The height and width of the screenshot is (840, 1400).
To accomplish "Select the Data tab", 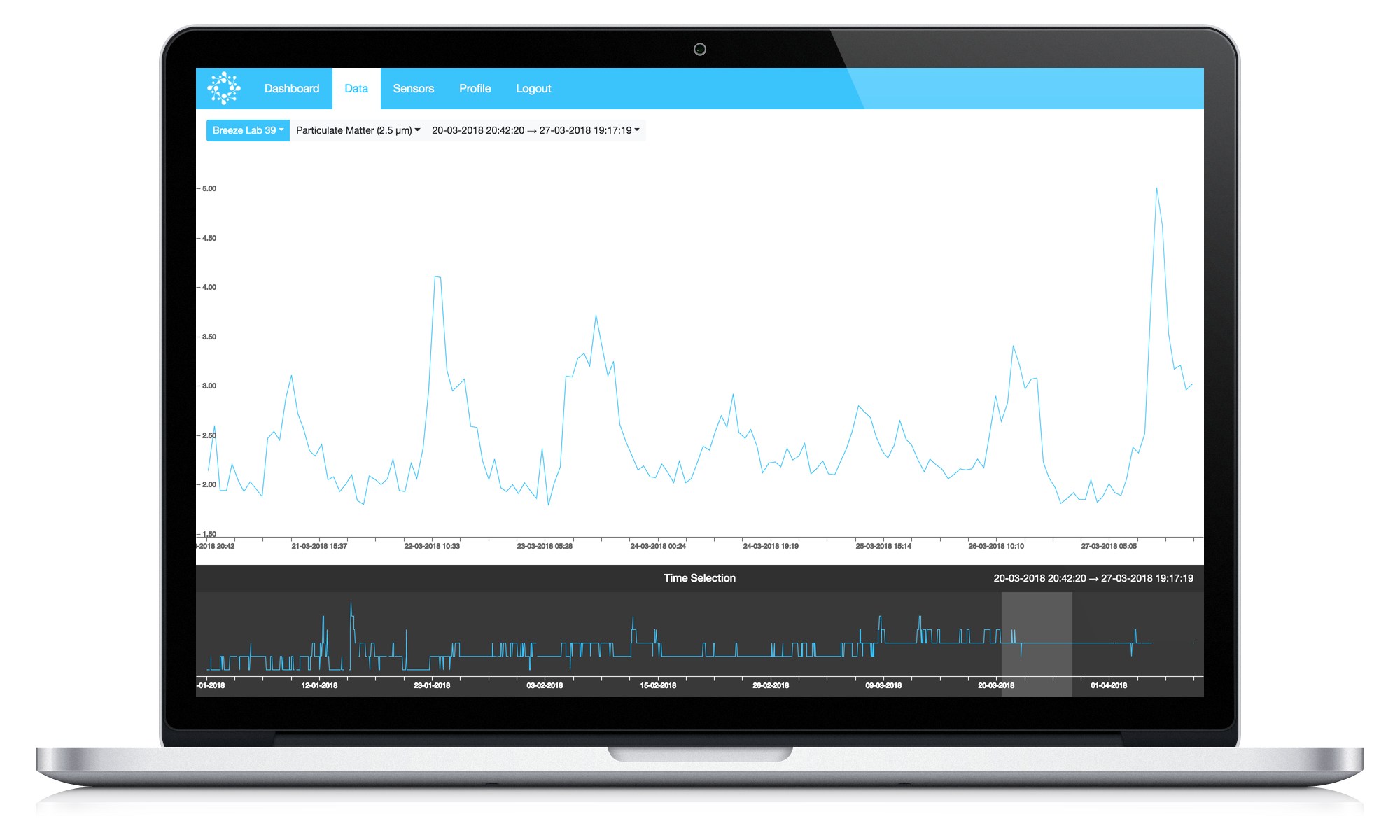I will (356, 88).
